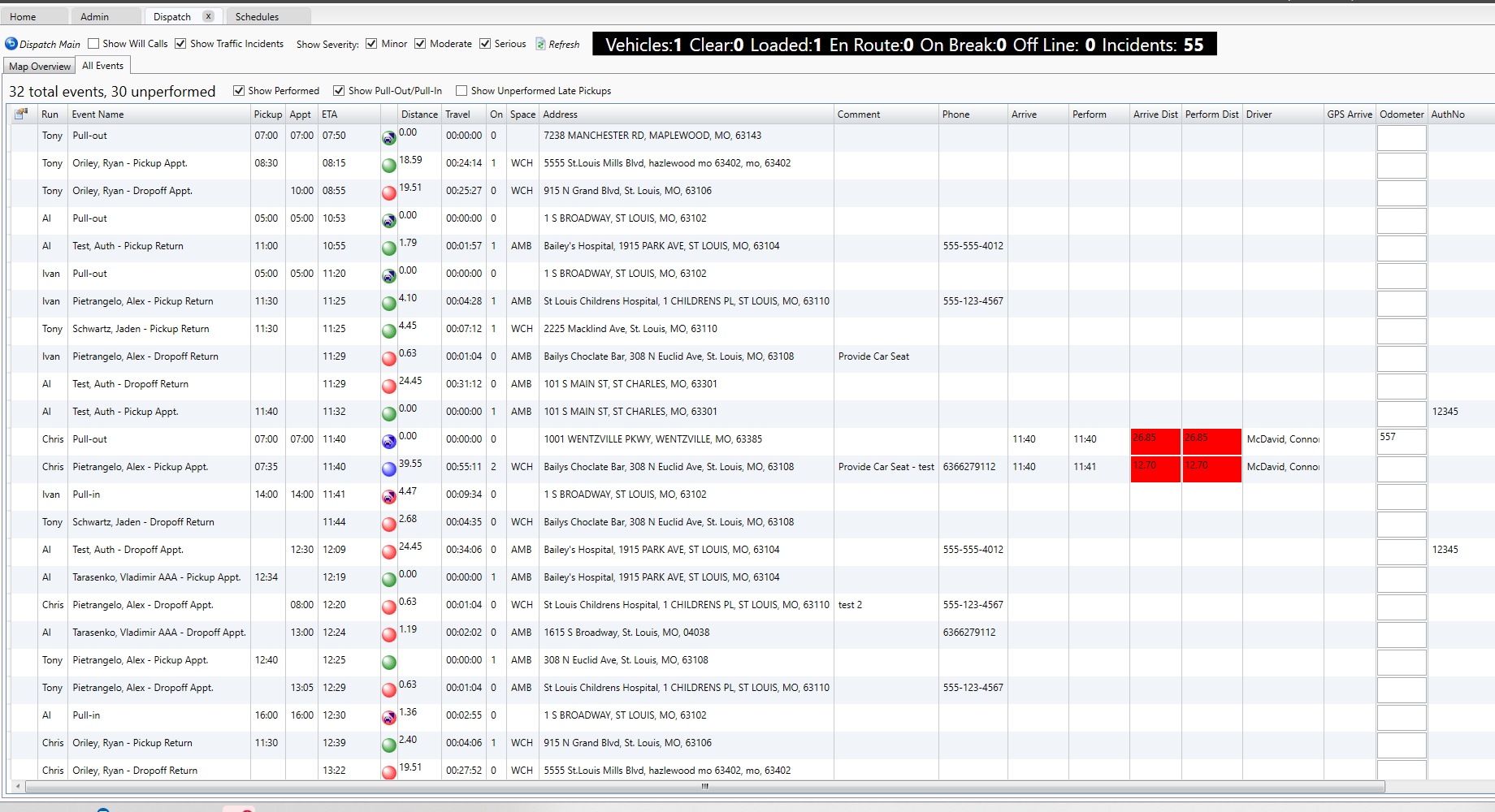Image resolution: width=1495 pixels, height=812 pixels.
Task: Switch to the Map Overview tab
Action: tap(40, 67)
